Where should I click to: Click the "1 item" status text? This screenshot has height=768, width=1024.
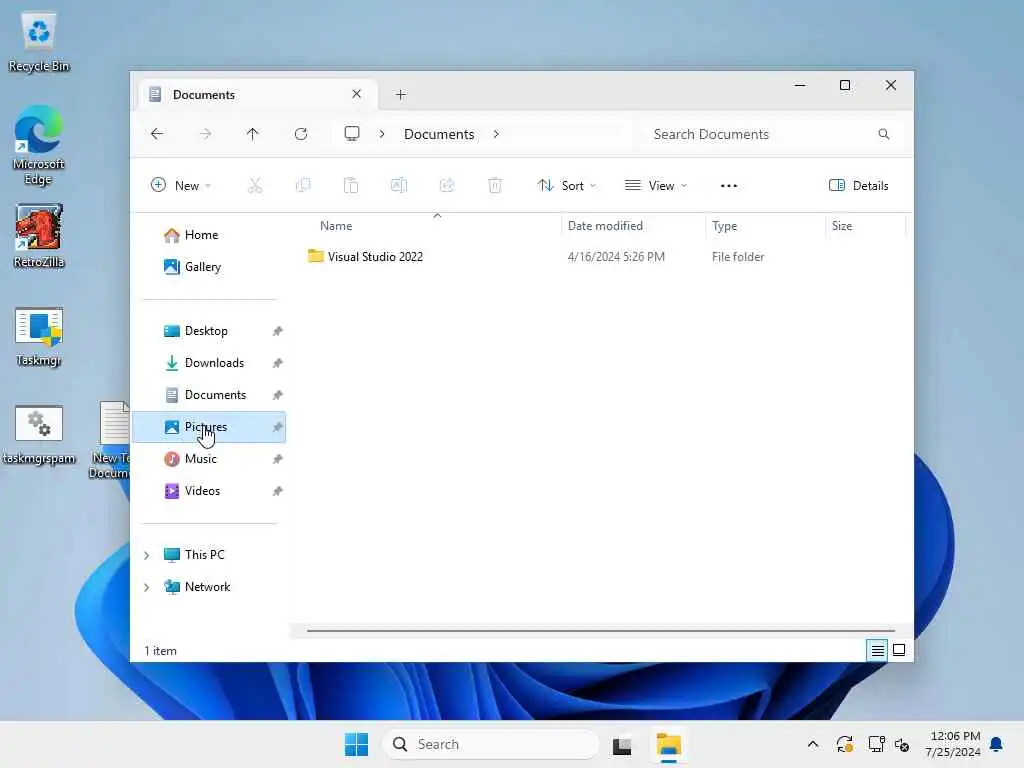[x=160, y=651]
